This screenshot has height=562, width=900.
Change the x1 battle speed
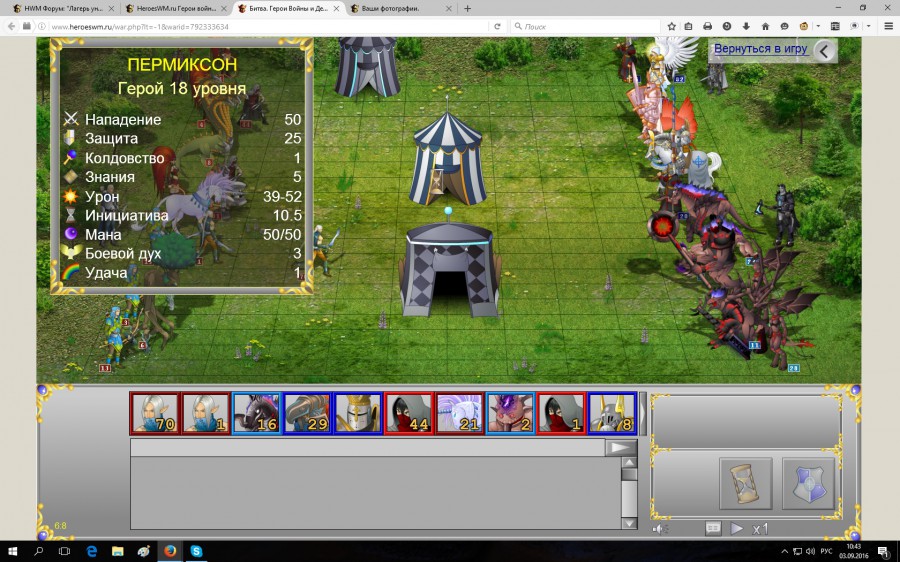tap(760, 529)
